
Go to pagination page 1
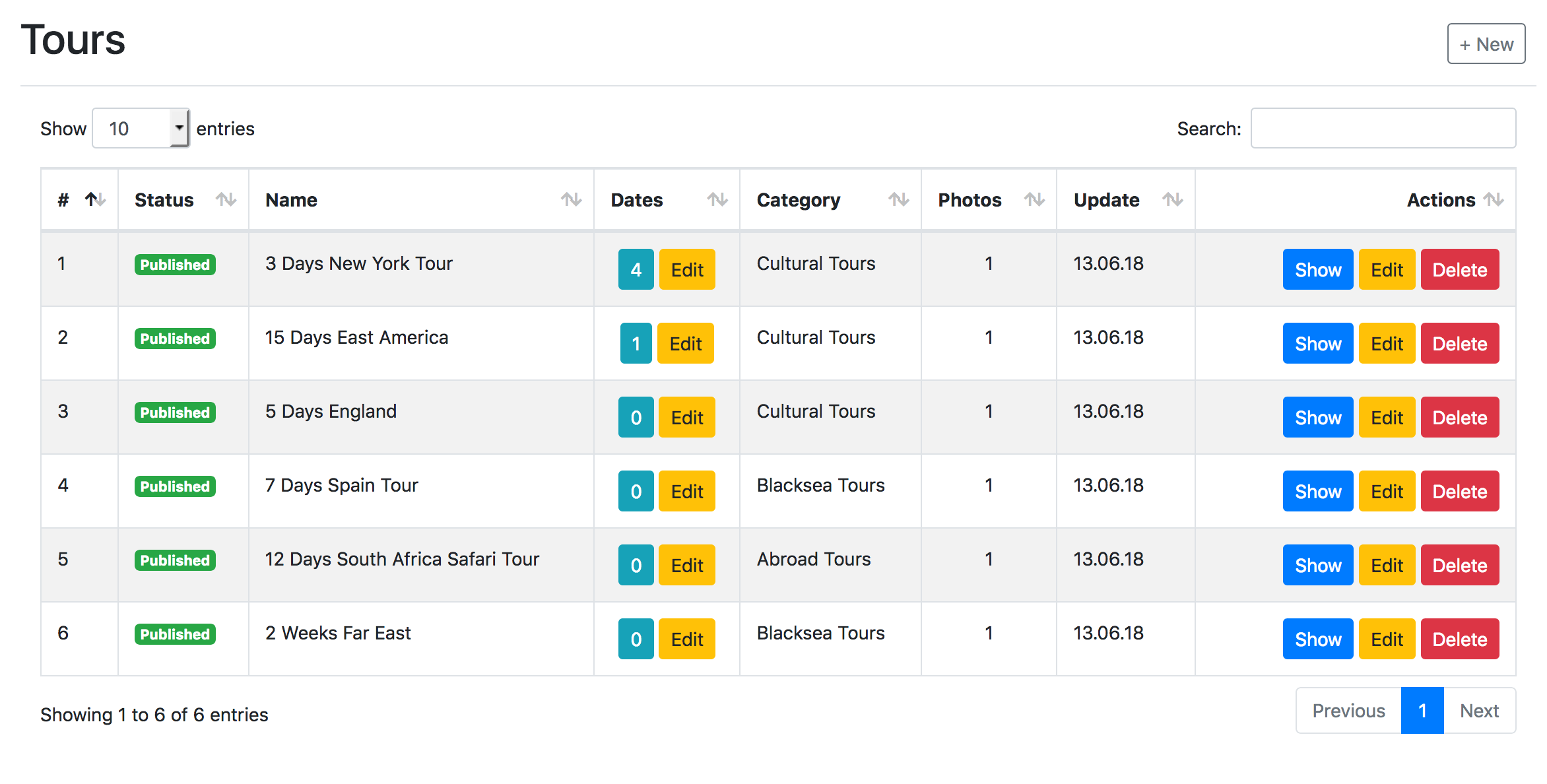coord(1422,711)
